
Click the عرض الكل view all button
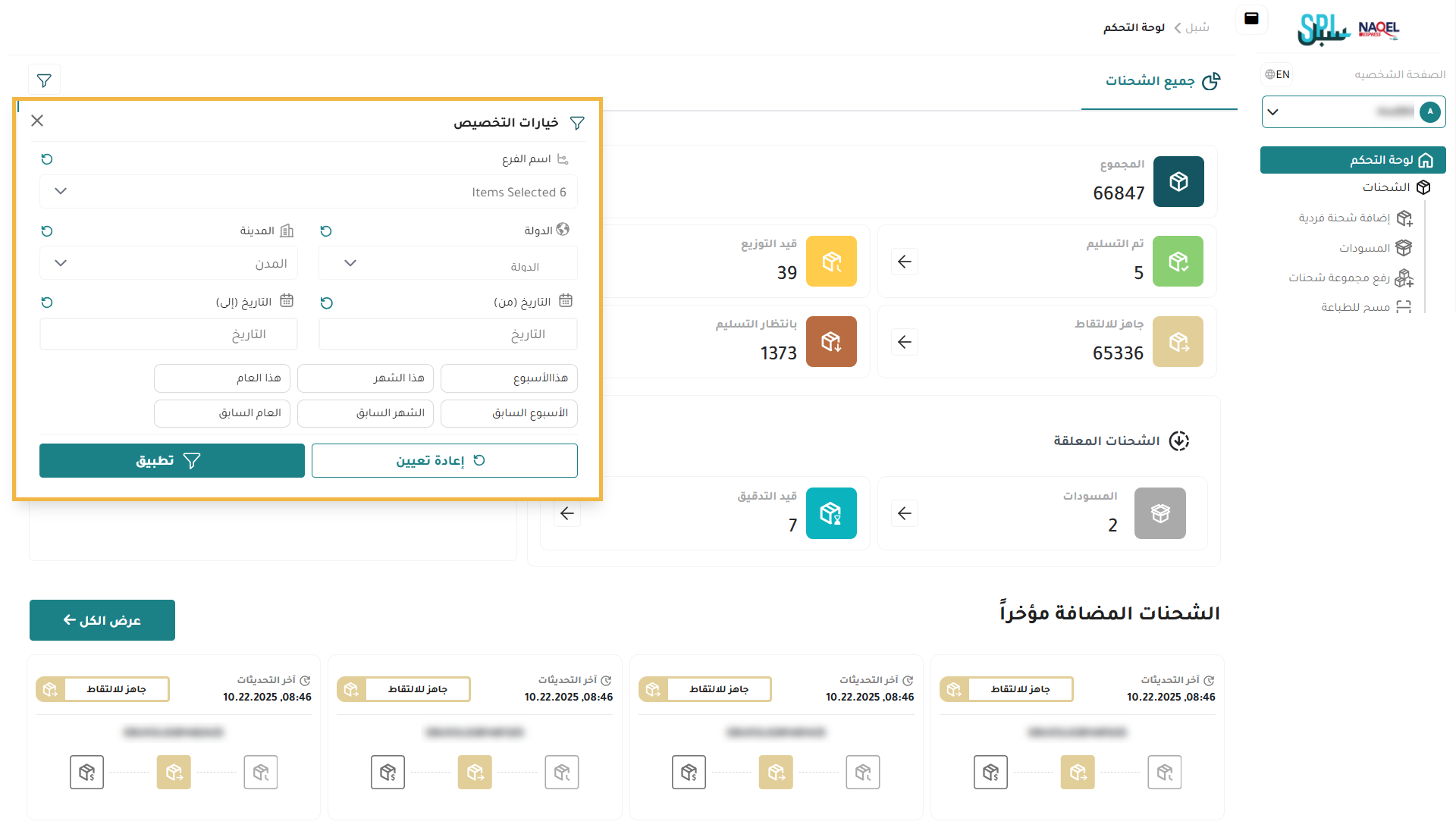(102, 620)
